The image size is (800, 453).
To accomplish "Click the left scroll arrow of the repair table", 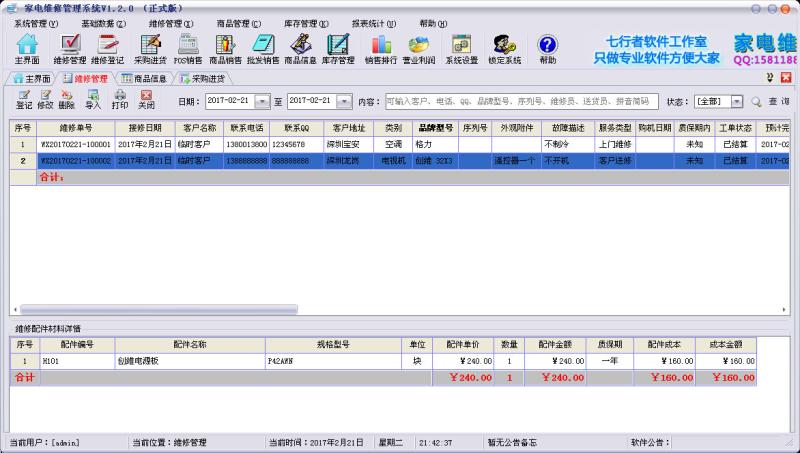I will coord(15,309).
